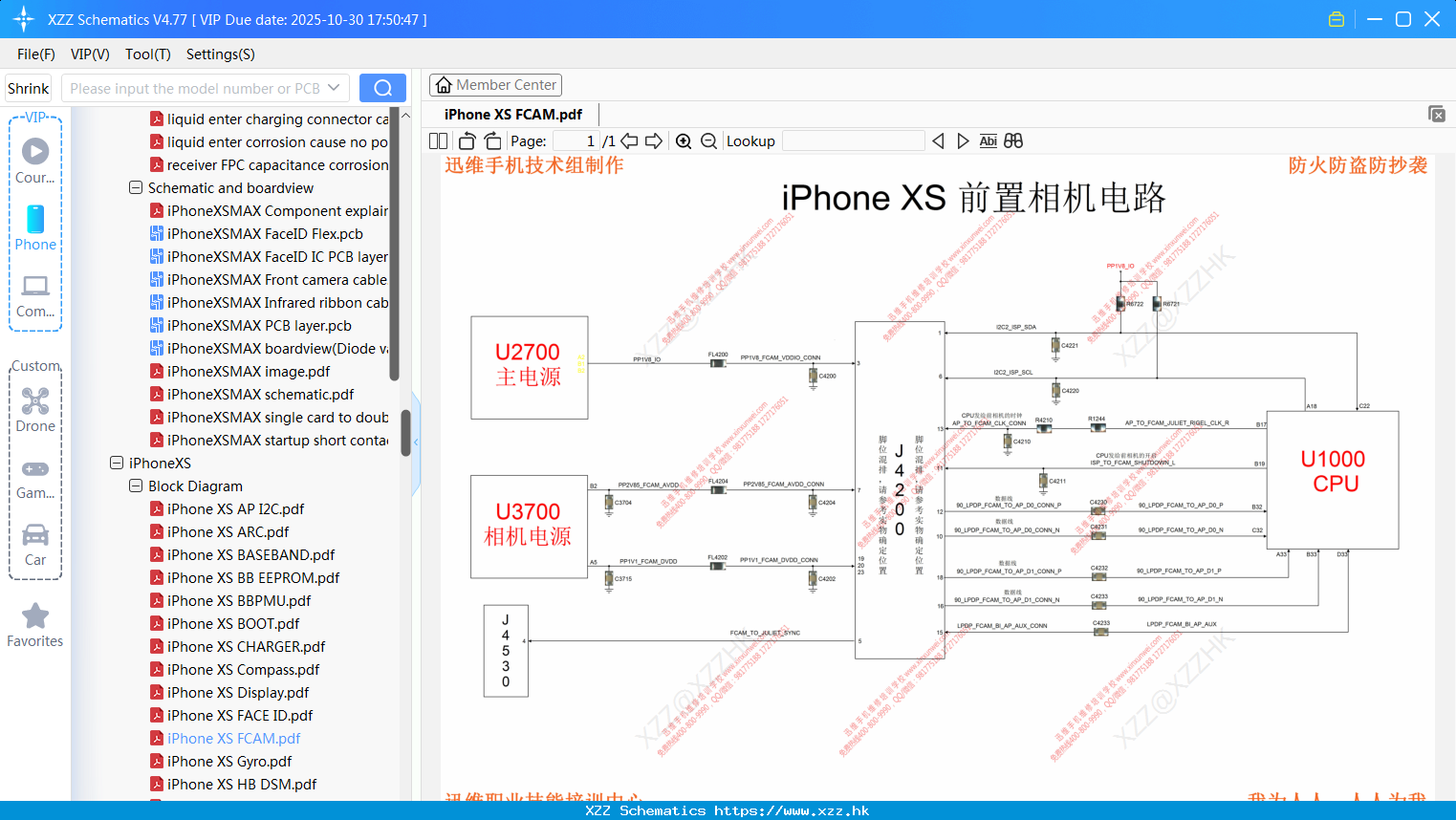The width and height of the screenshot is (1456, 820).
Task: Open iPhone XS Compass.pdf
Action: tap(243, 669)
